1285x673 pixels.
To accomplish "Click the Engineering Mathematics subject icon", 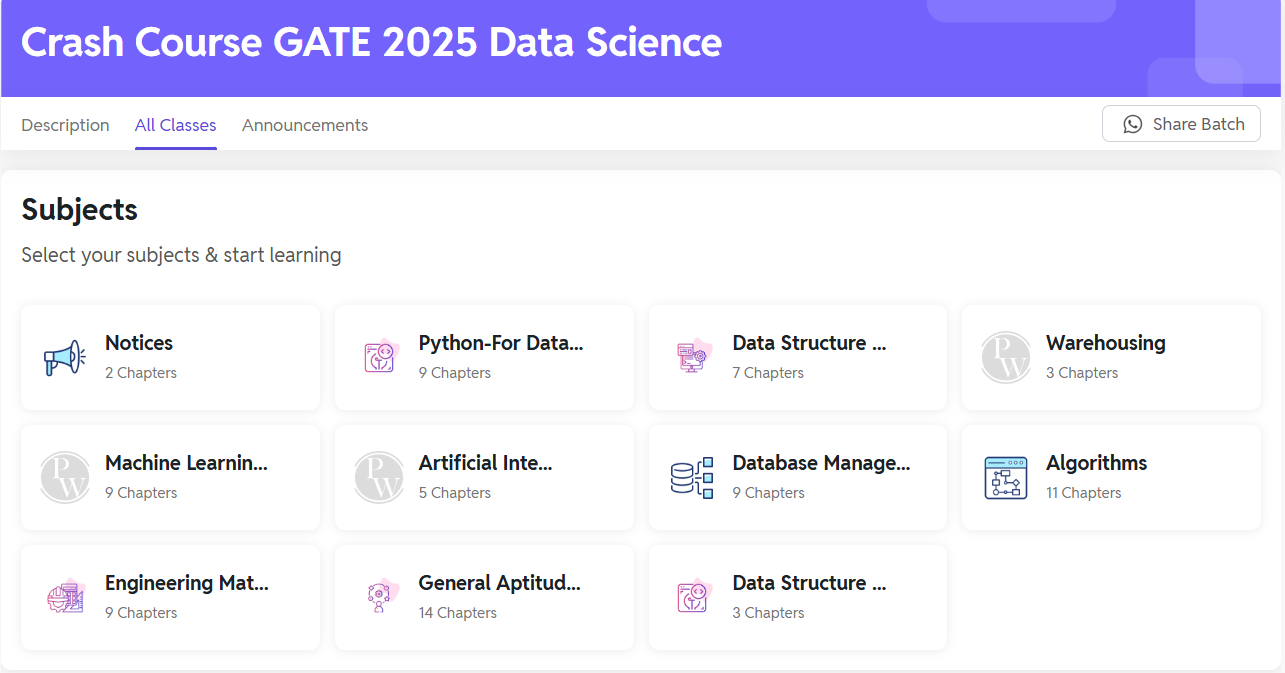I will (64, 597).
